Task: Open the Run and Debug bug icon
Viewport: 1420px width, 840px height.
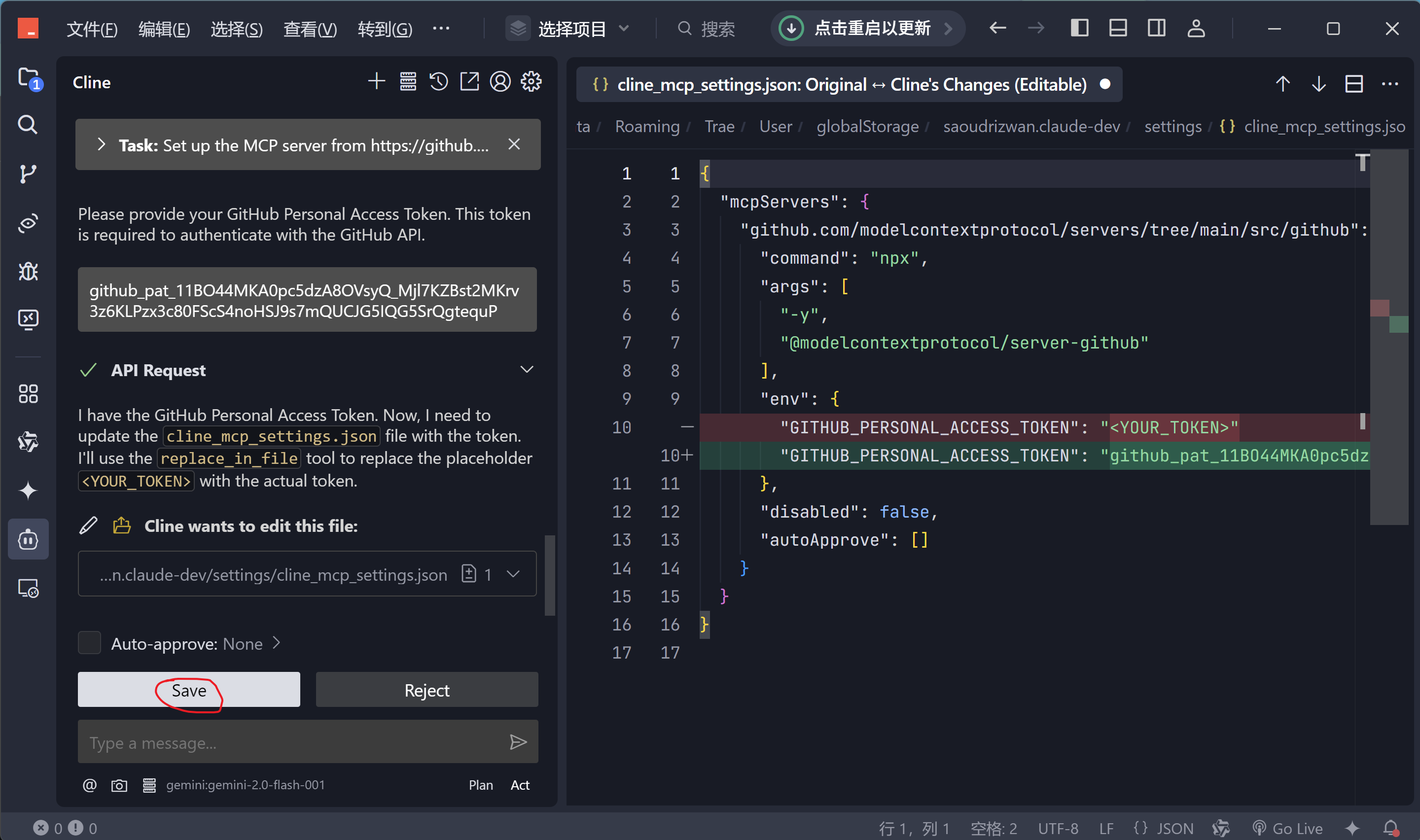Action: click(x=28, y=272)
